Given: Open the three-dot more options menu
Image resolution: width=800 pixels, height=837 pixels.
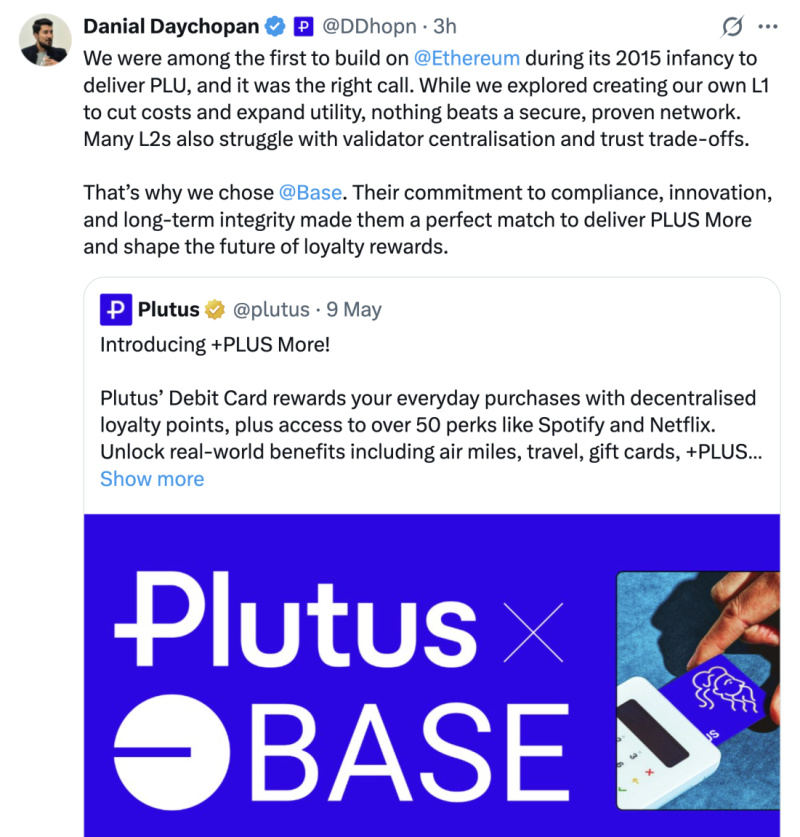Looking at the screenshot, I should [x=768, y=27].
